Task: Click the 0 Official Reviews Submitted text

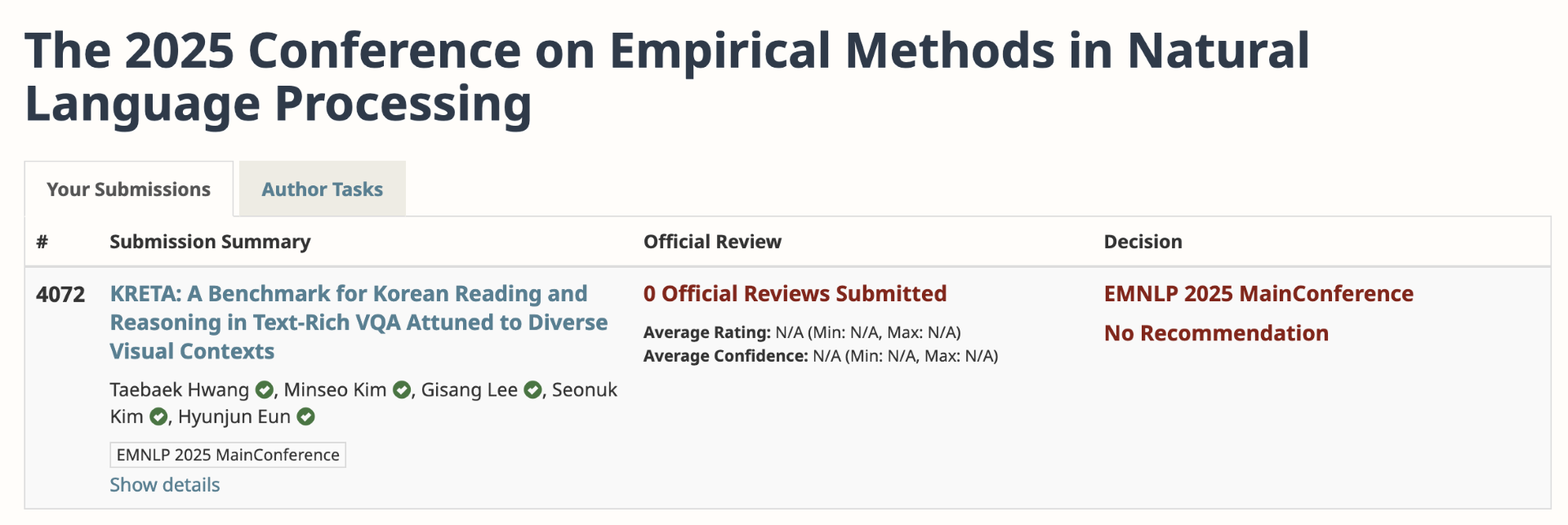Action: [x=795, y=294]
